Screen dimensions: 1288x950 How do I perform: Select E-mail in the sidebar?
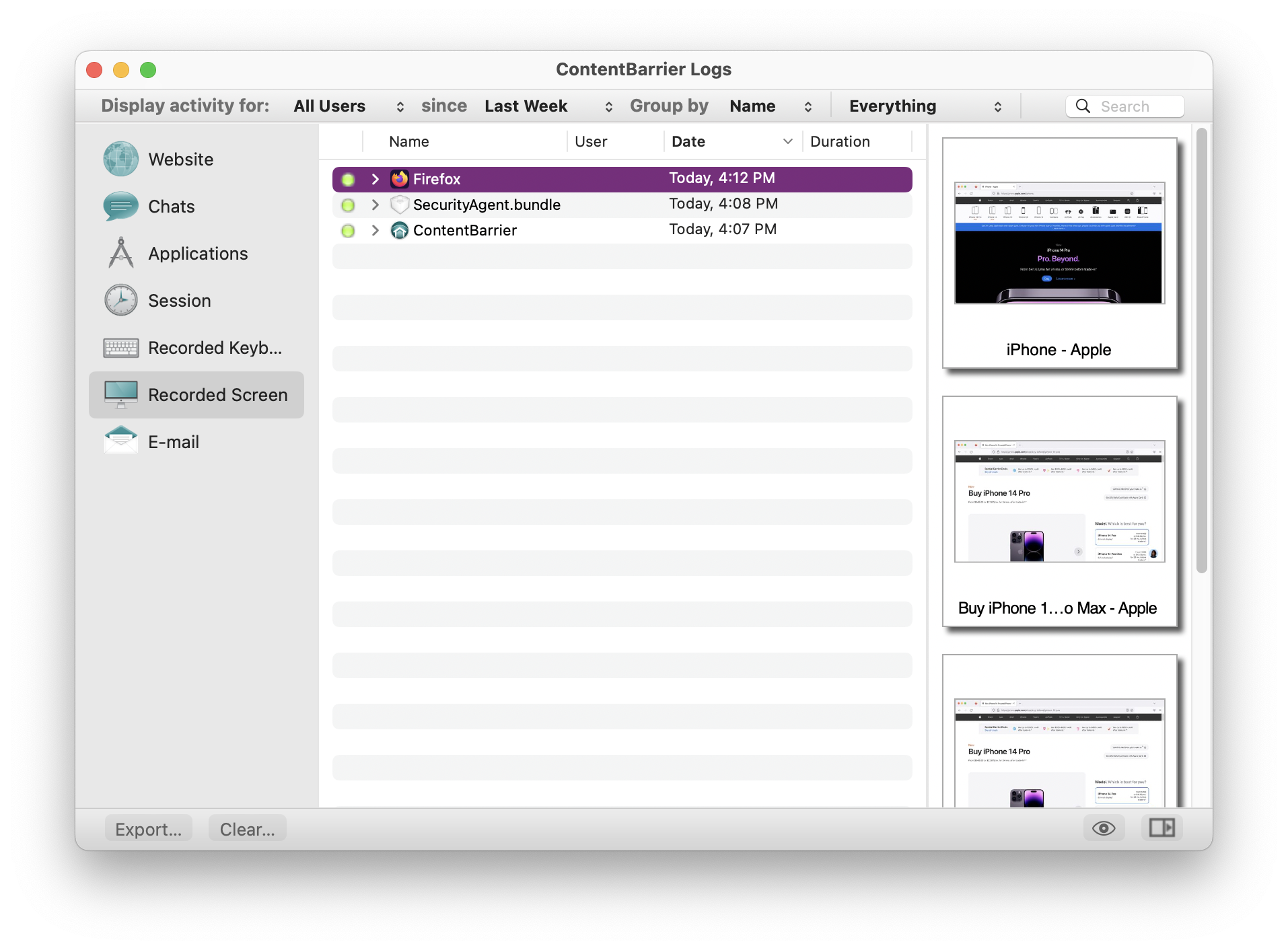tap(196, 442)
